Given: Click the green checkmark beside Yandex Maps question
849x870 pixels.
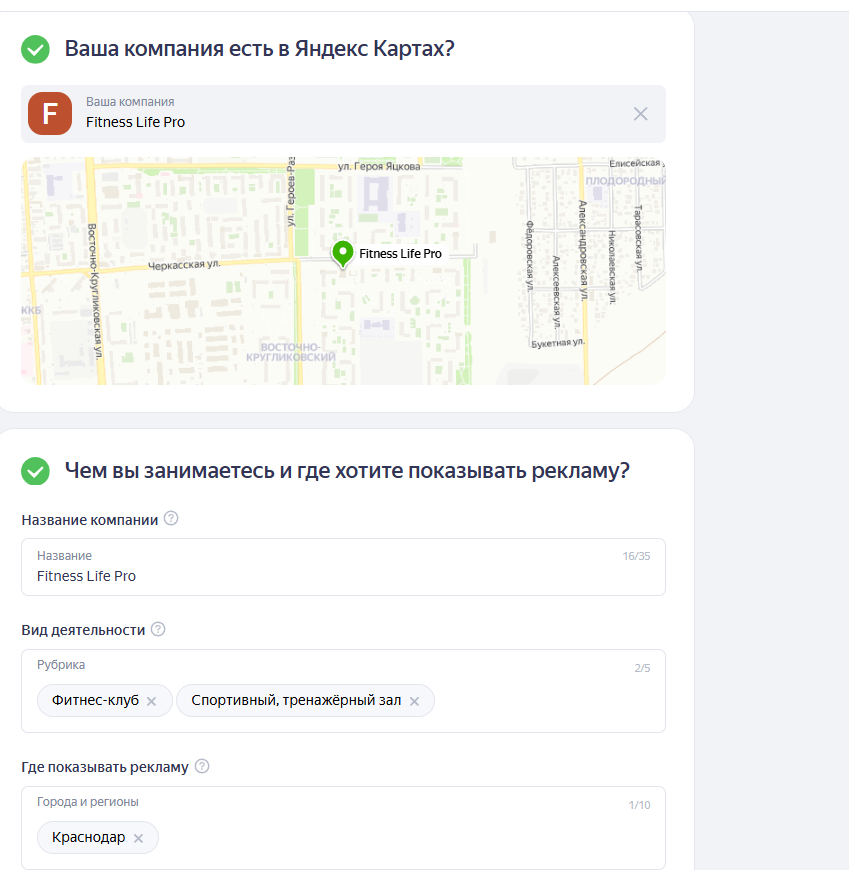Looking at the screenshot, I should 36,49.
